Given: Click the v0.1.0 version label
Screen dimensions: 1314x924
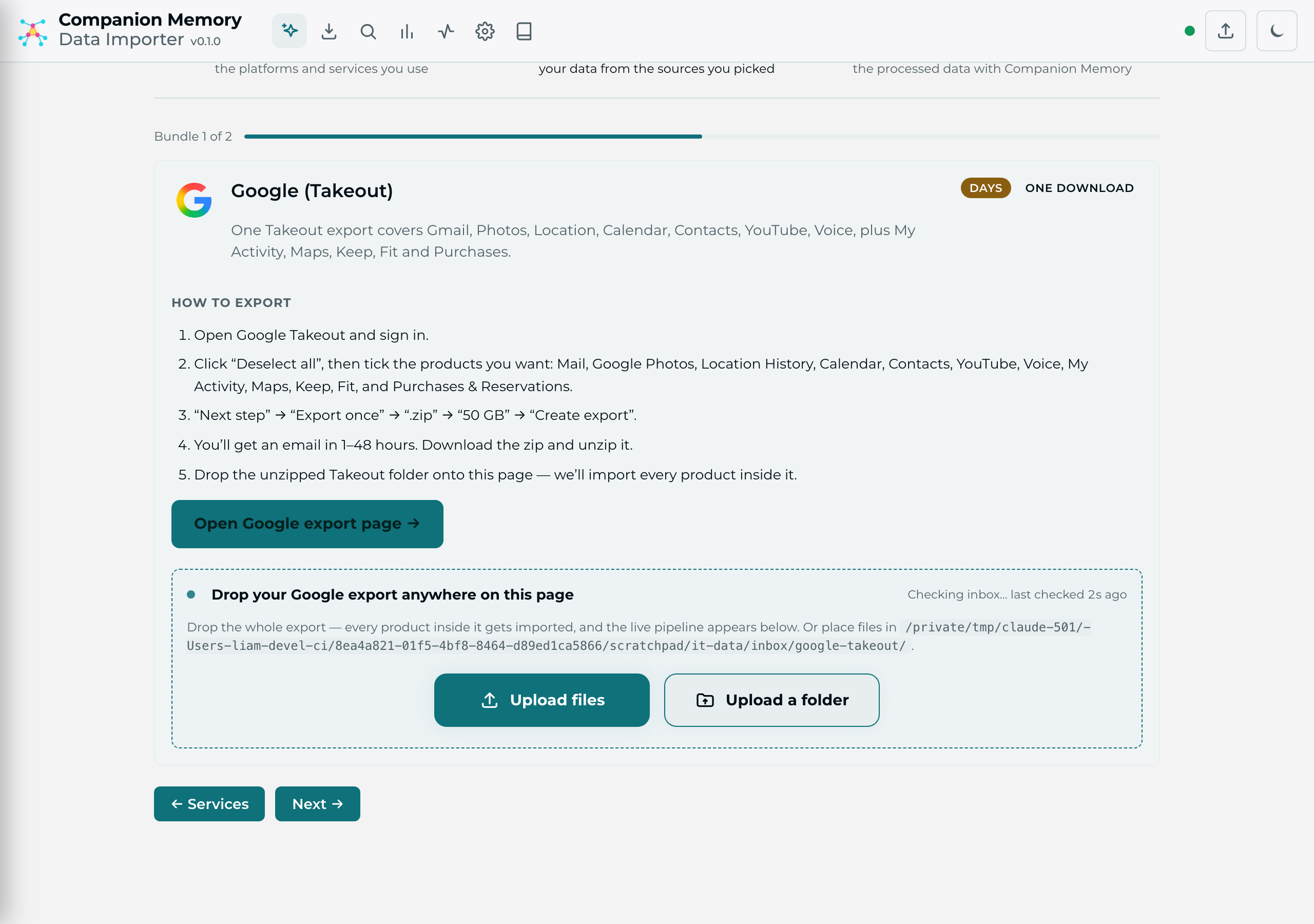Looking at the screenshot, I should click(205, 41).
